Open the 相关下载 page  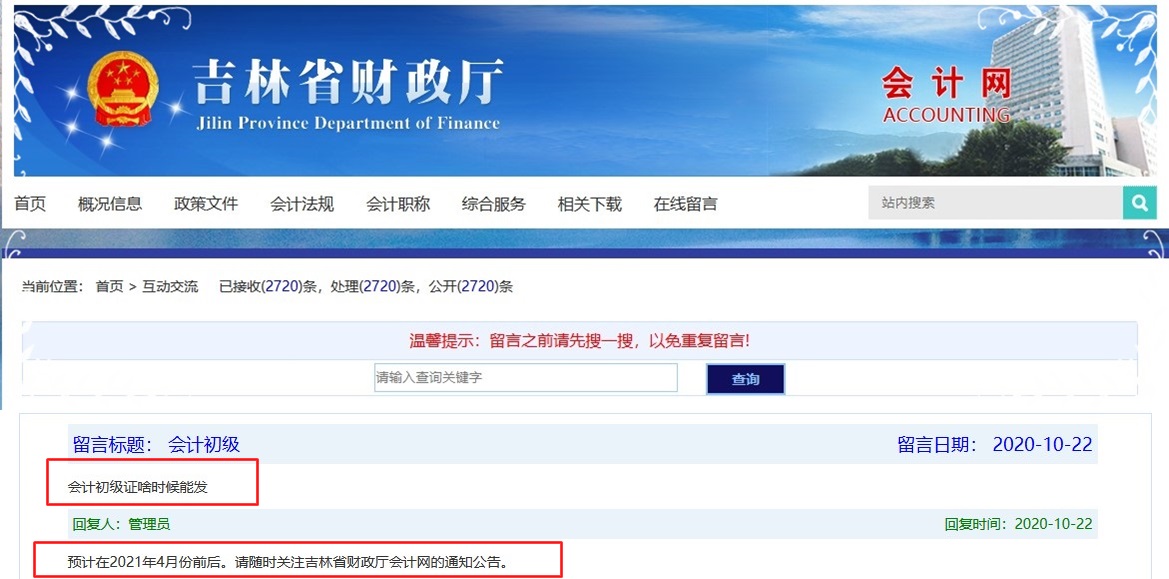(x=590, y=204)
